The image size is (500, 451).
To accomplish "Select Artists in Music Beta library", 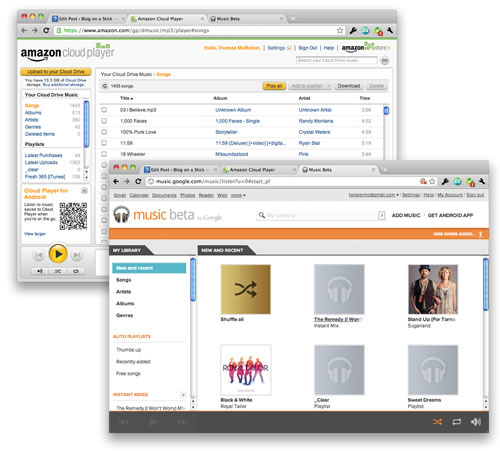I will pos(124,292).
